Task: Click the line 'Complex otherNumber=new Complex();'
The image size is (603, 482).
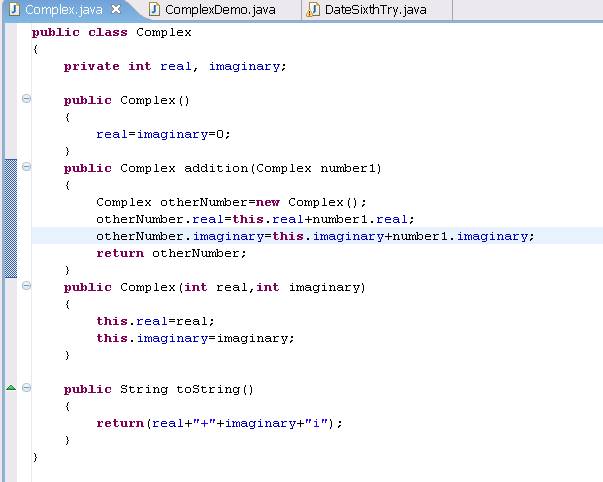Action: point(231,202)
